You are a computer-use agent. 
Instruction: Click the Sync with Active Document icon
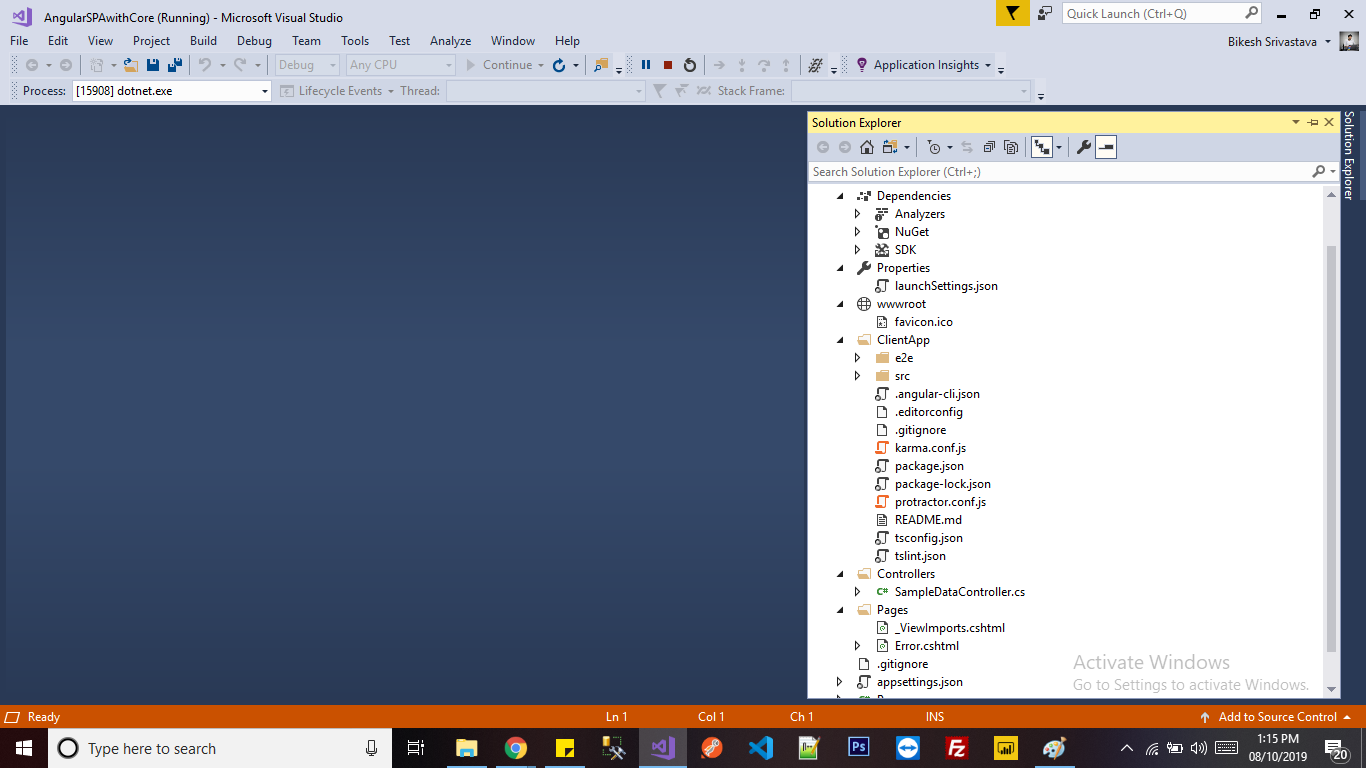click(x=968, y=146)
